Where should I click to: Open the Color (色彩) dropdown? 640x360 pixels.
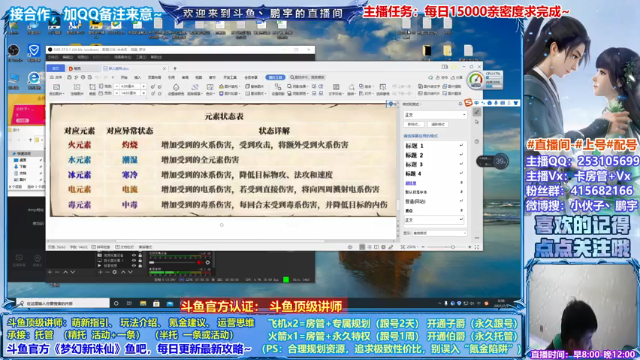click(x=210, y=89)
